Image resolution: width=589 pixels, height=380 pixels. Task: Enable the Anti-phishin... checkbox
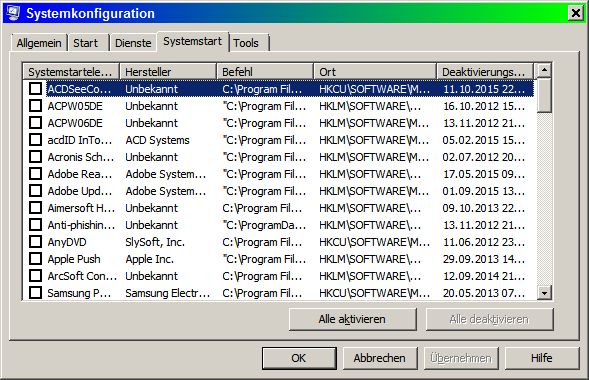[36, 225]
